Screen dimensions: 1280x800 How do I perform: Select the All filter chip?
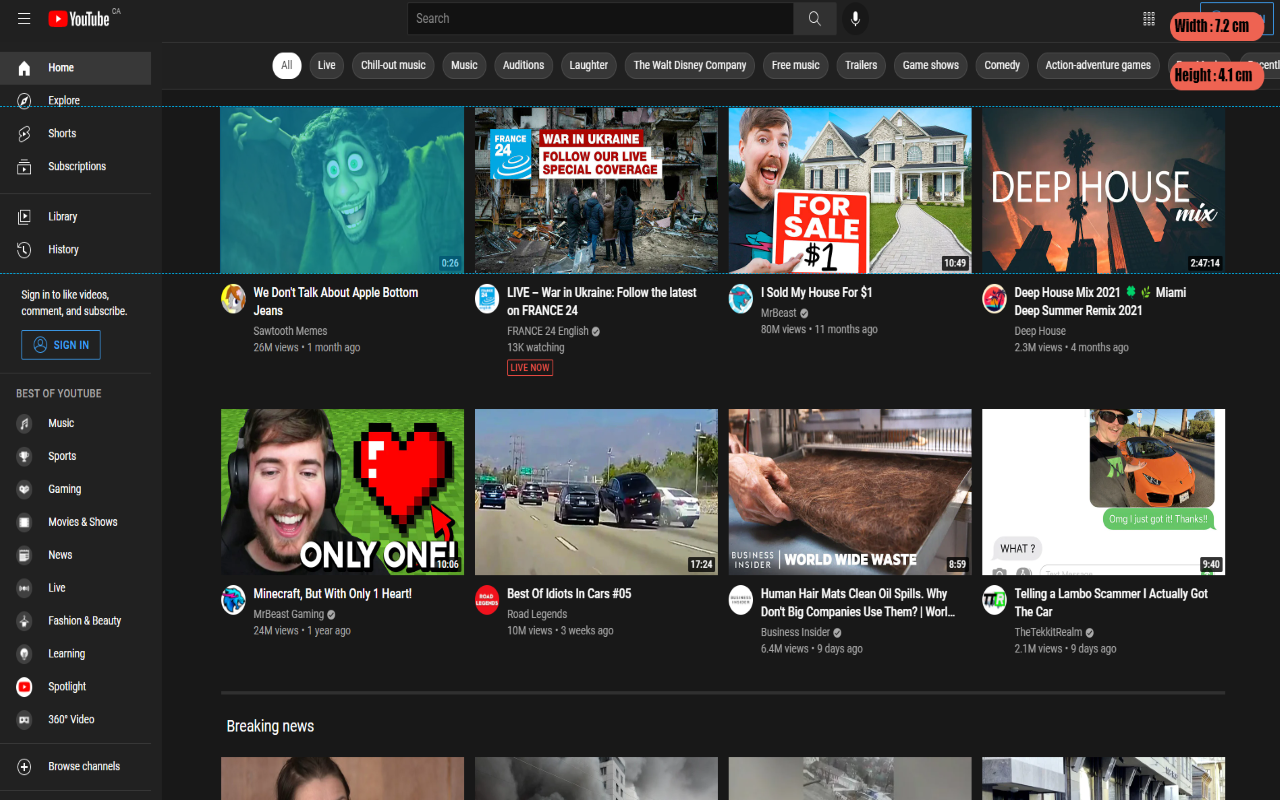click(x=287, y=65)
